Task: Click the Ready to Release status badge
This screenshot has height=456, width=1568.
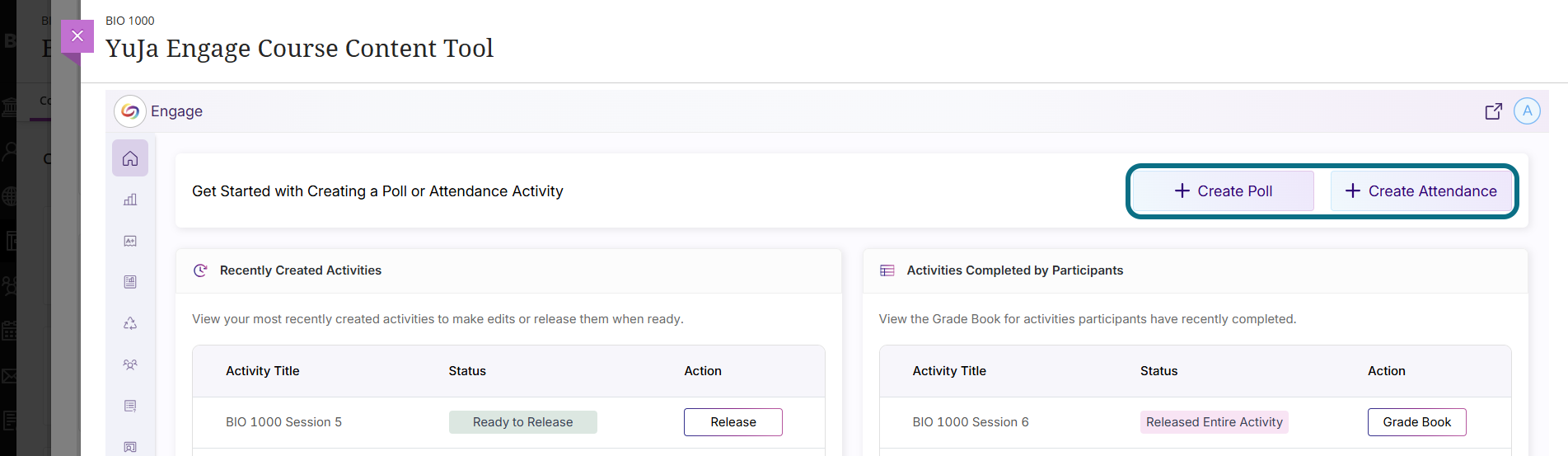Action: click(x=522, y=422)
